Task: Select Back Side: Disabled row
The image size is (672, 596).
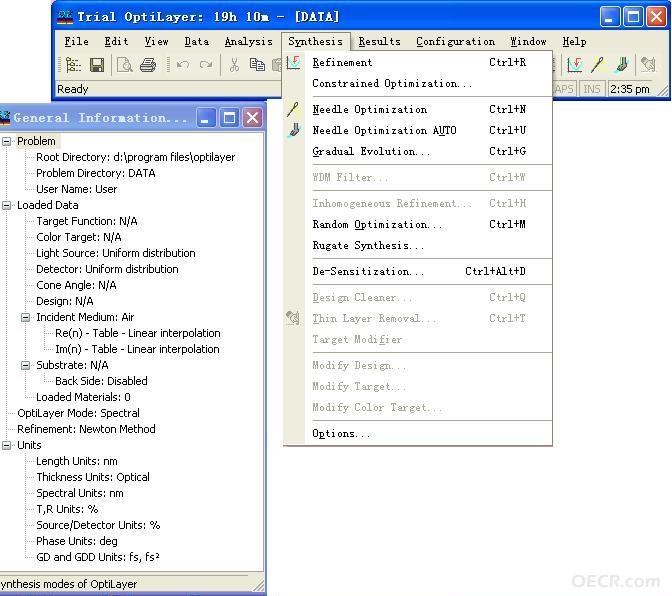Action: click(101, 381)
